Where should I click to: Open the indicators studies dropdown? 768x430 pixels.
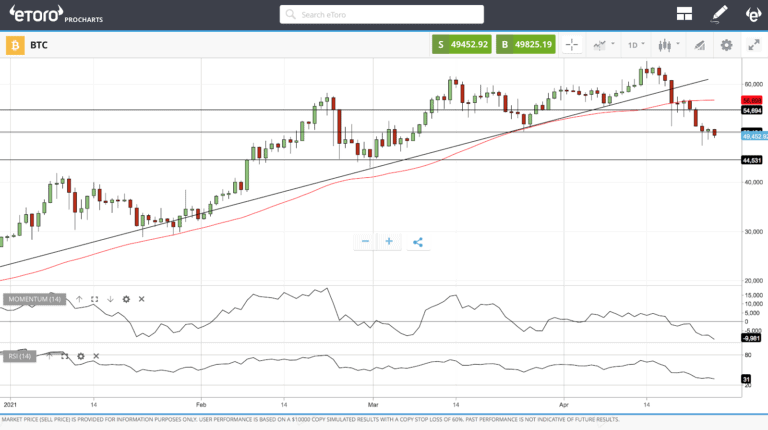click(602, 45)
